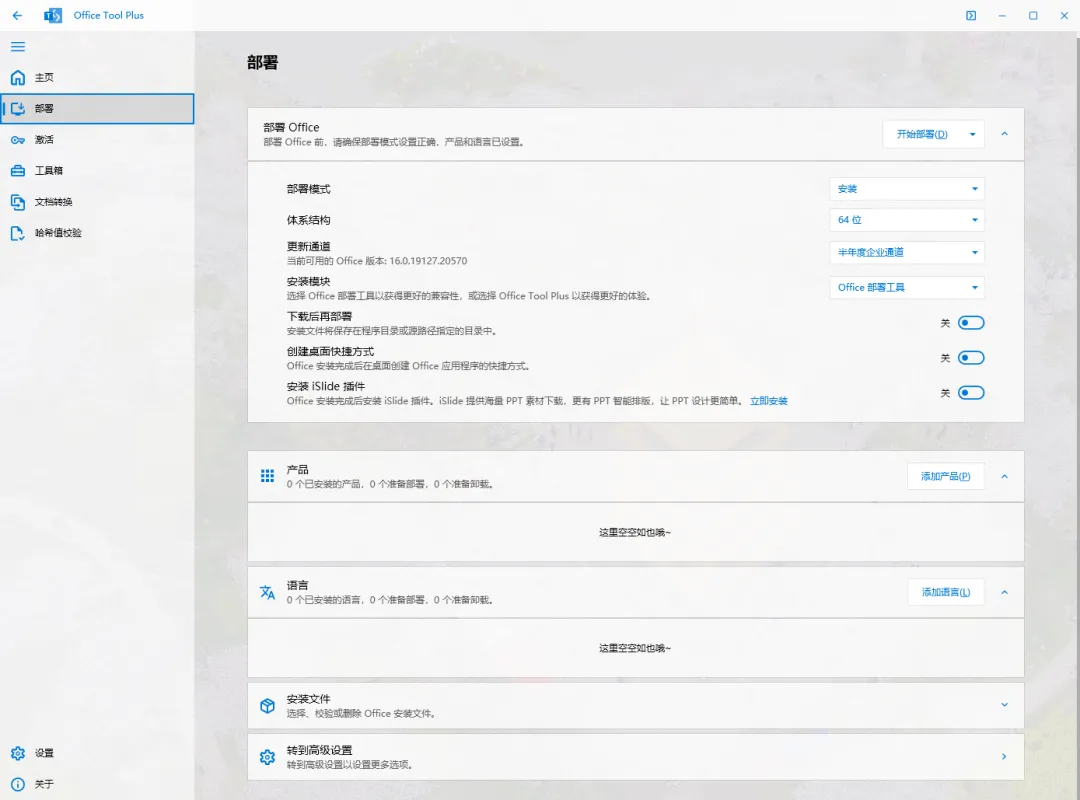Open the 工具箱 page
The height and width of the screenshot is (800, 1080).
tap(97, 170)
